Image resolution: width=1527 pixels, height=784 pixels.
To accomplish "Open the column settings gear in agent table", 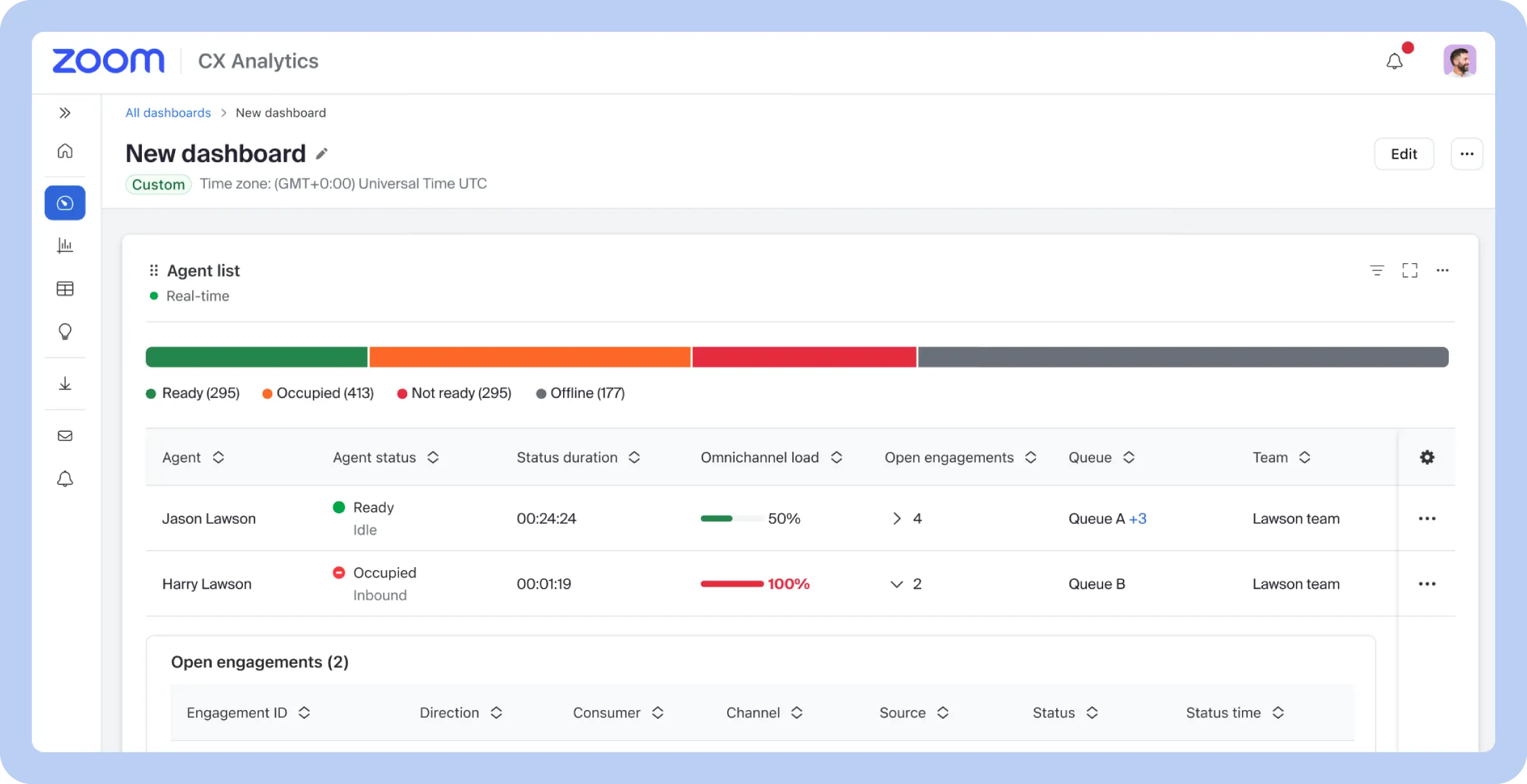I will [1427, 457].
